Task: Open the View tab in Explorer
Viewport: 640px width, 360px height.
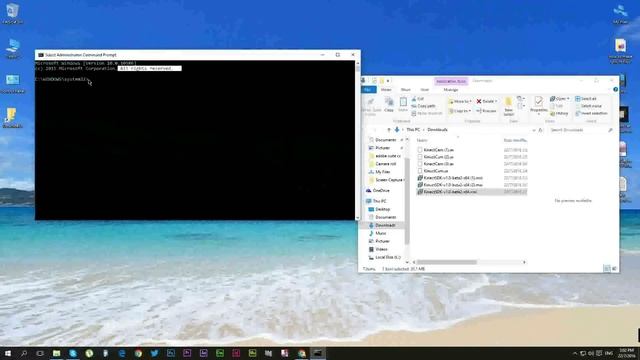Action: coord(424,89)
